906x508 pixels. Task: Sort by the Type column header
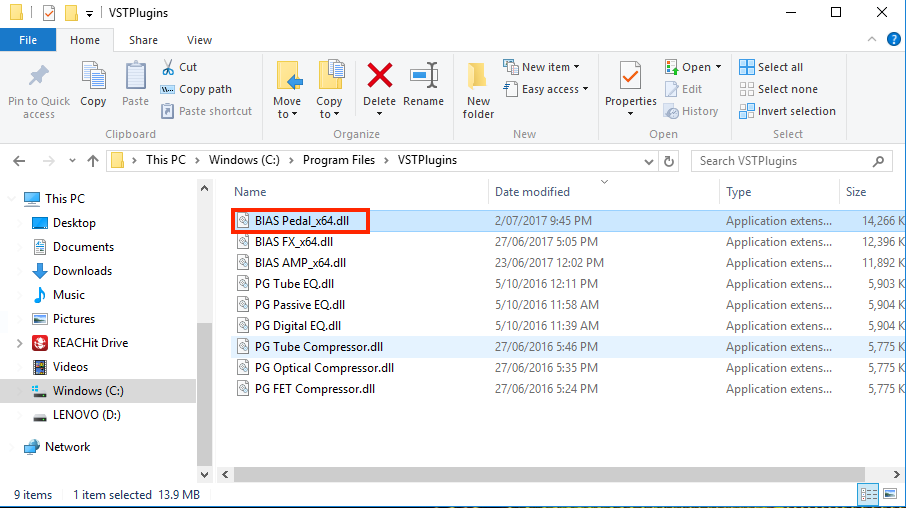pos(738,192)
